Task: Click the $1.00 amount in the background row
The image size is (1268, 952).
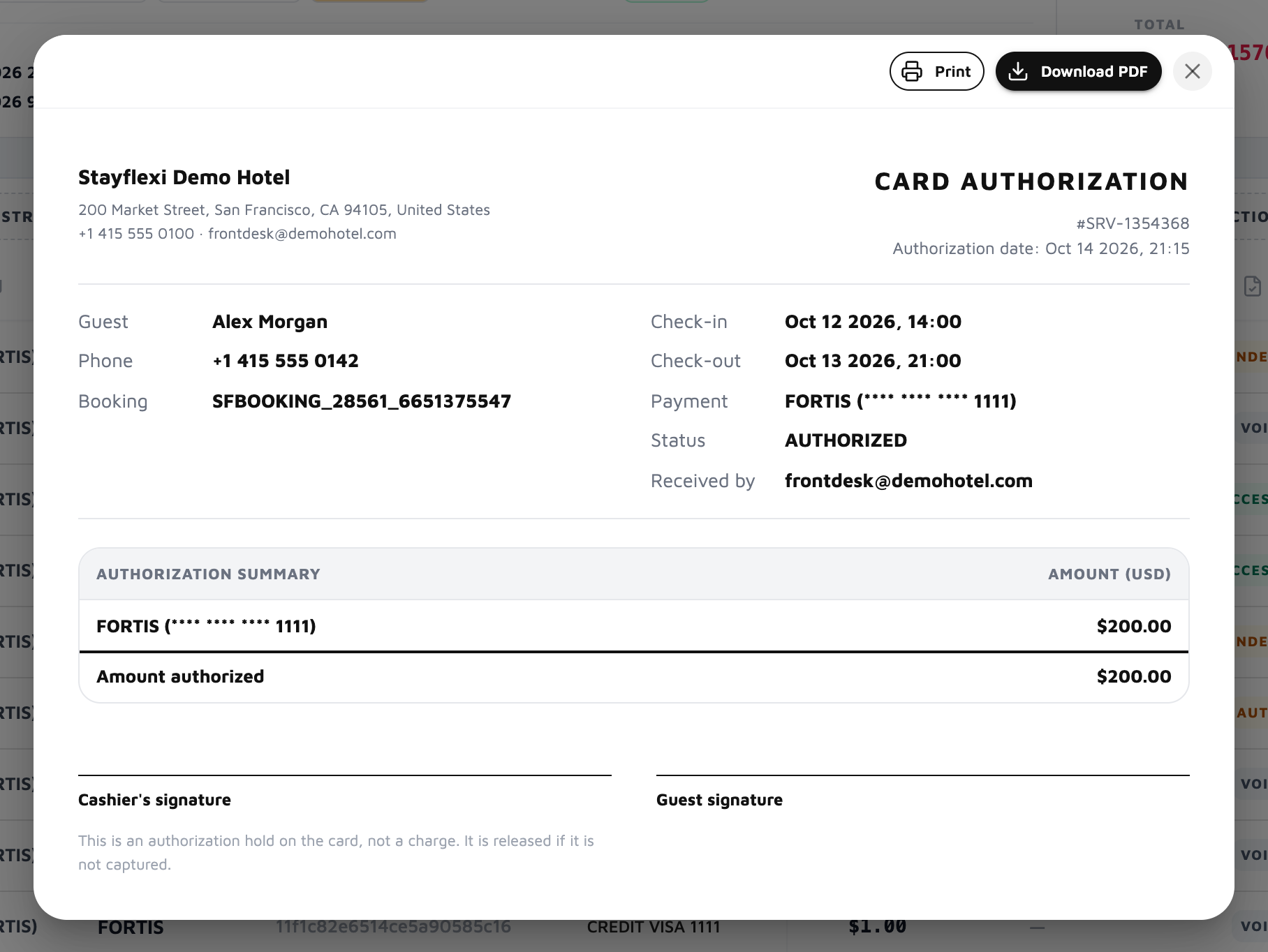Action: tap(877, 927)
